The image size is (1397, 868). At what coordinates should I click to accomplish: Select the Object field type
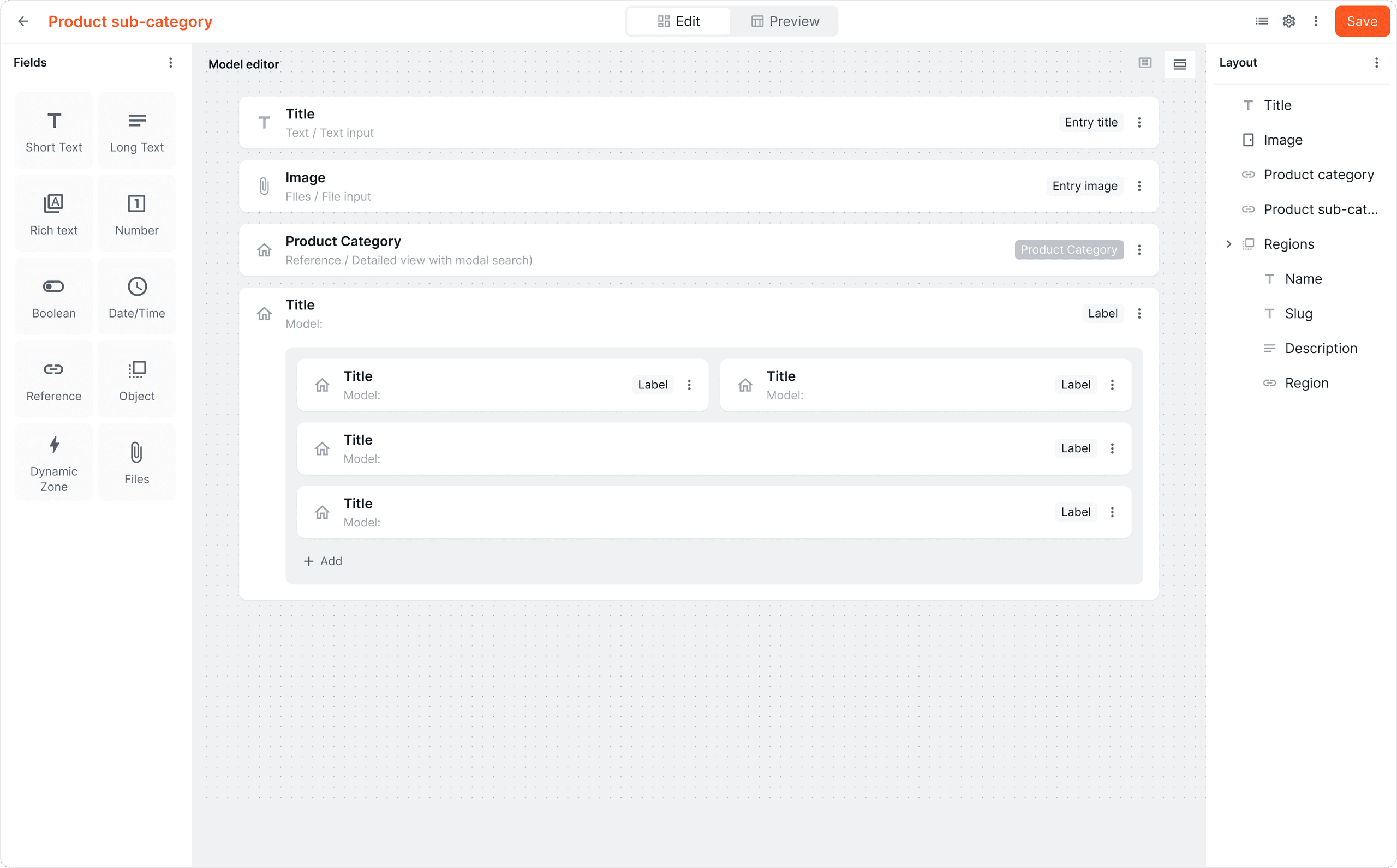click(x=136, y=380)
